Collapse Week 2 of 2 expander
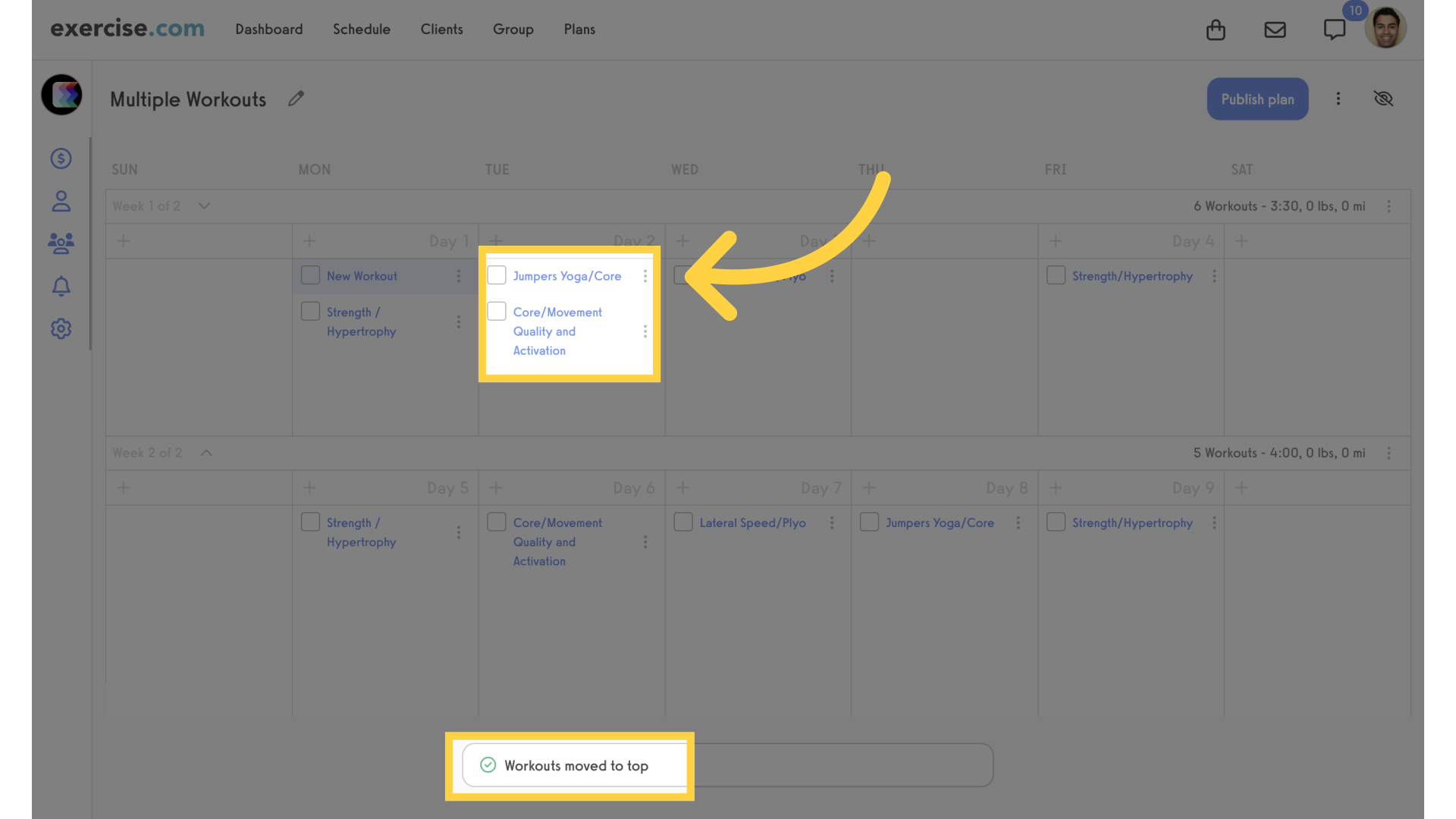1456x819 pixels. pyautogui.click(x=206, y=453)
